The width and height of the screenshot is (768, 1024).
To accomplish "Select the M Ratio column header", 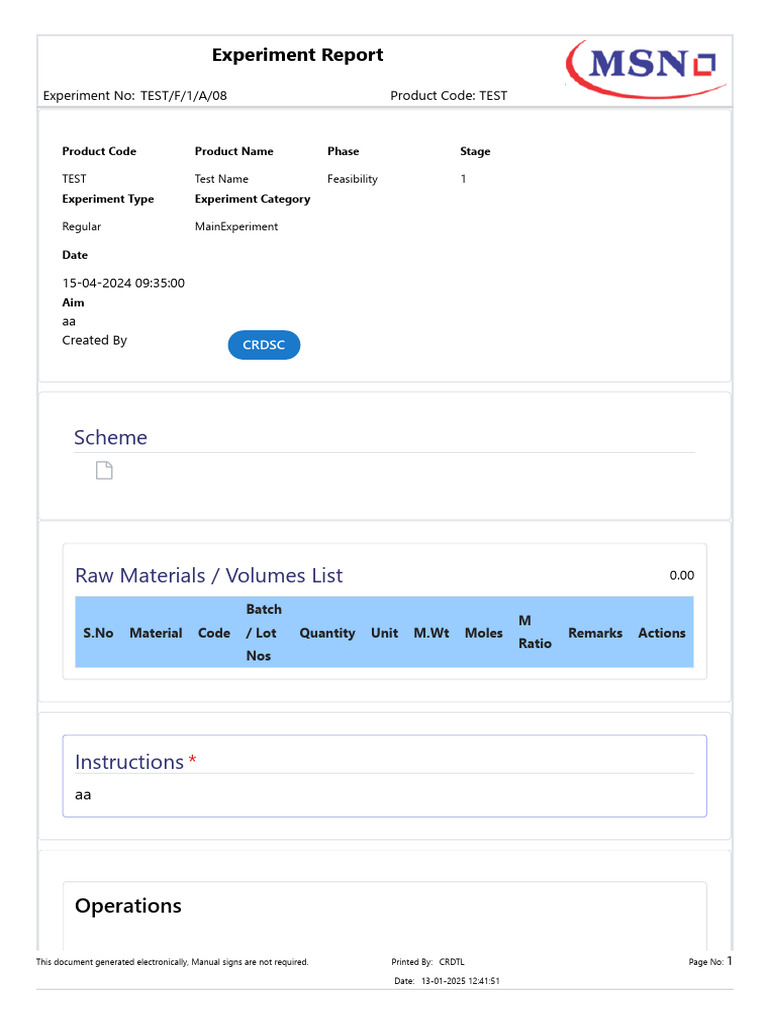I will 535,632.
